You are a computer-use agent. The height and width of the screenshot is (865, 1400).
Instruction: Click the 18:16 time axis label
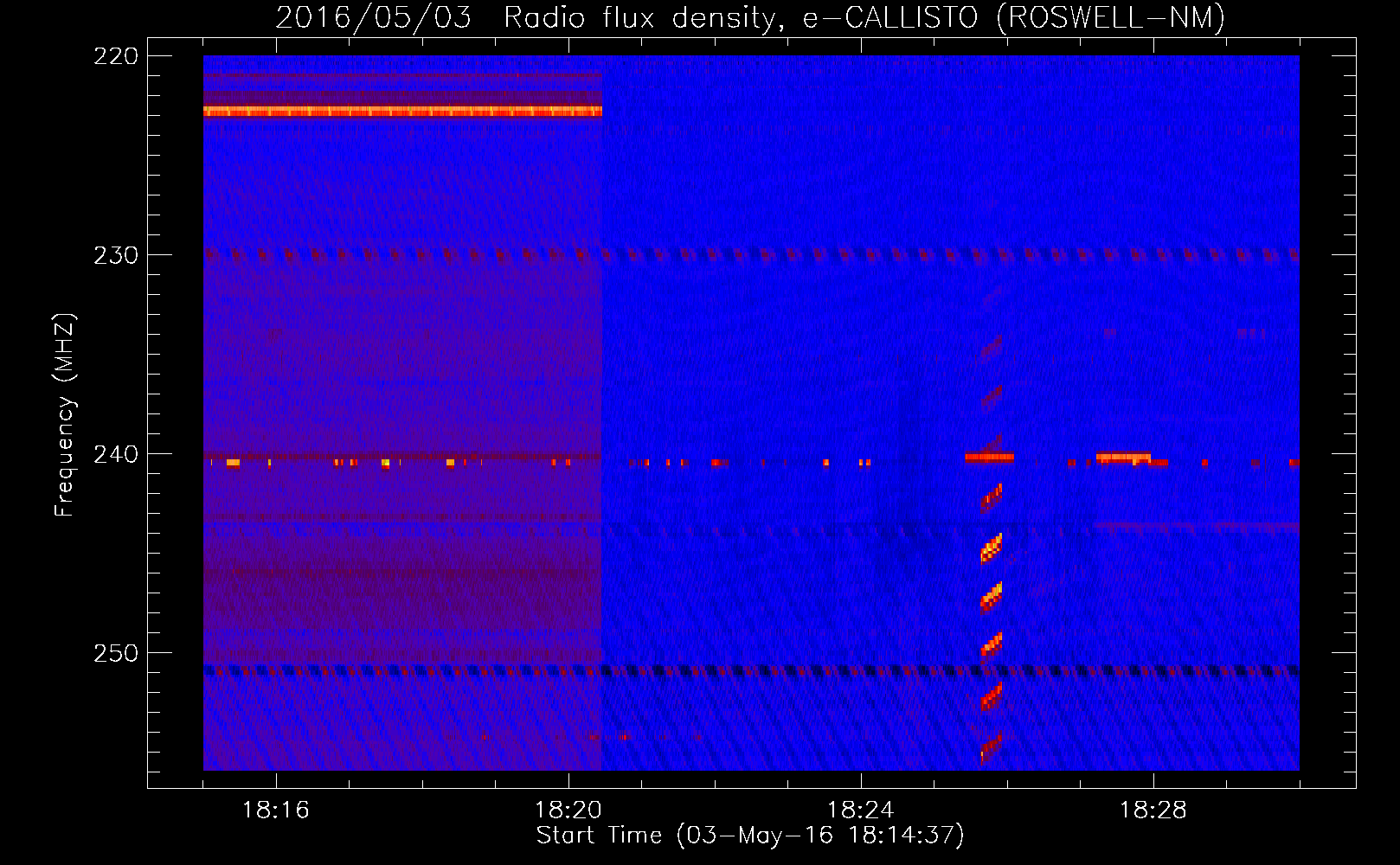pos(276,811)
